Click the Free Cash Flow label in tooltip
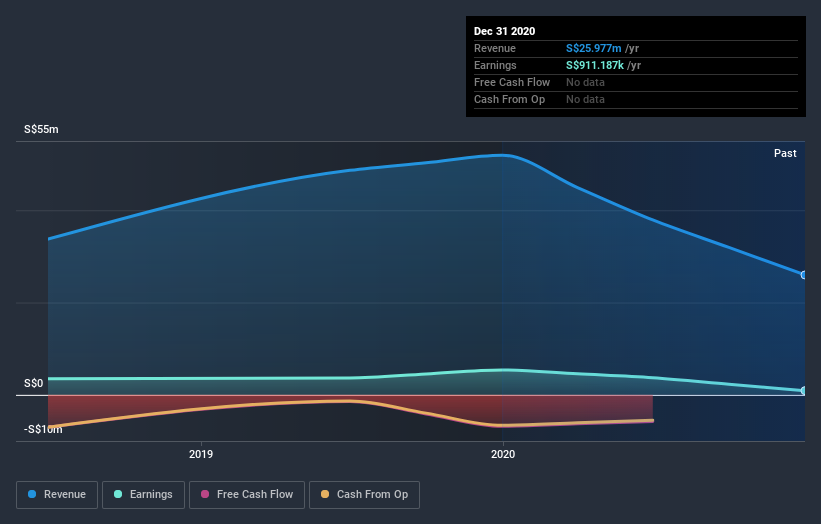Screen dimensions: 821x524 coord(512,82)
